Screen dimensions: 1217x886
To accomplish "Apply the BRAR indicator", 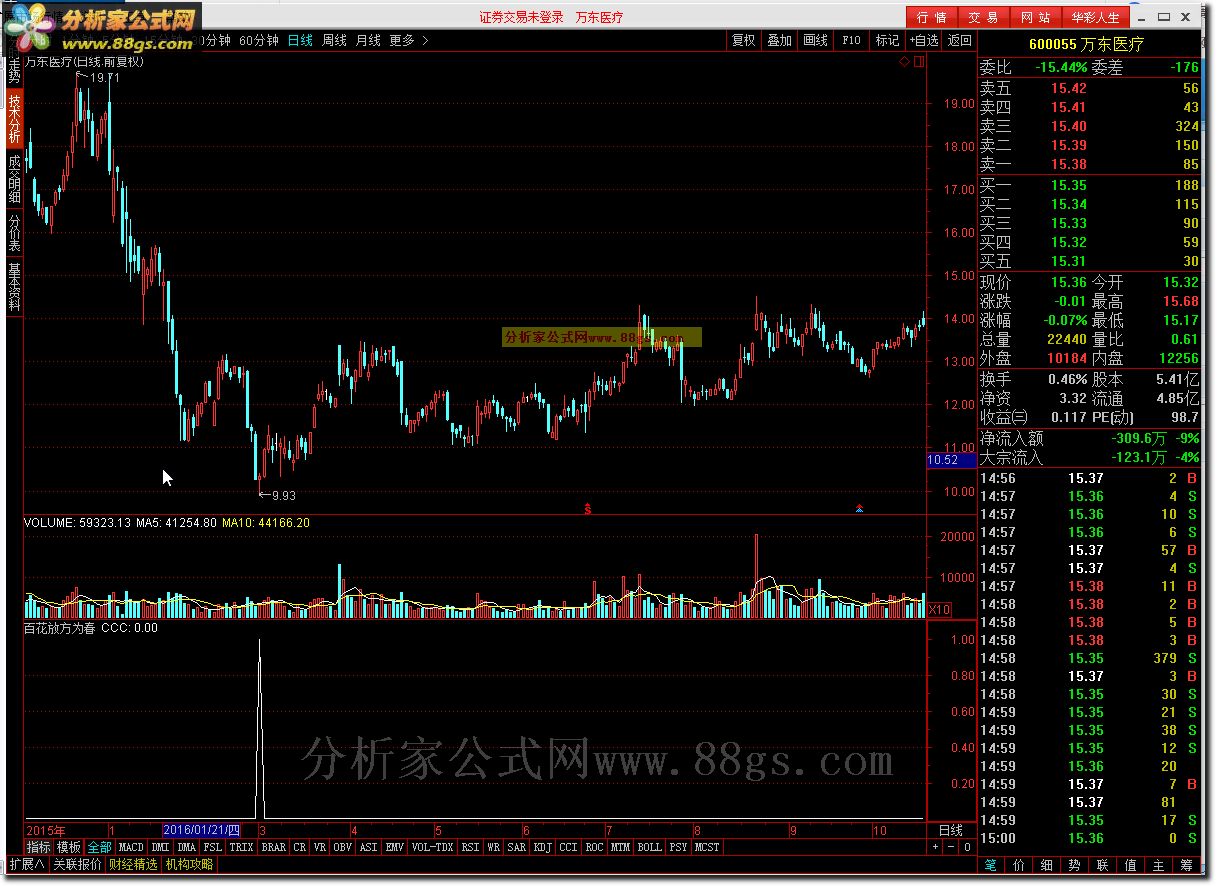I will pos(274,847).
